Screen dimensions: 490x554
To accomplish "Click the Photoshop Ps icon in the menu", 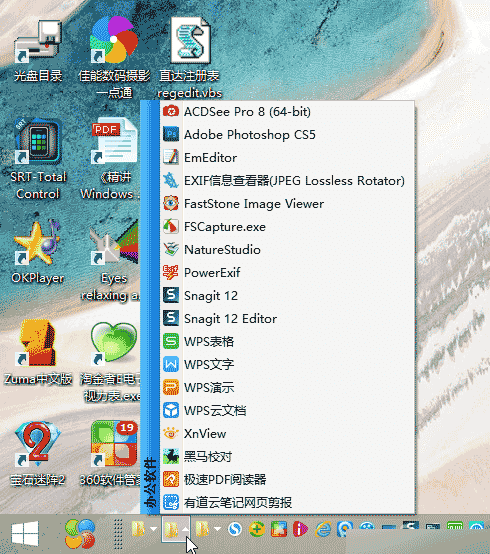I will click(171, 135).
